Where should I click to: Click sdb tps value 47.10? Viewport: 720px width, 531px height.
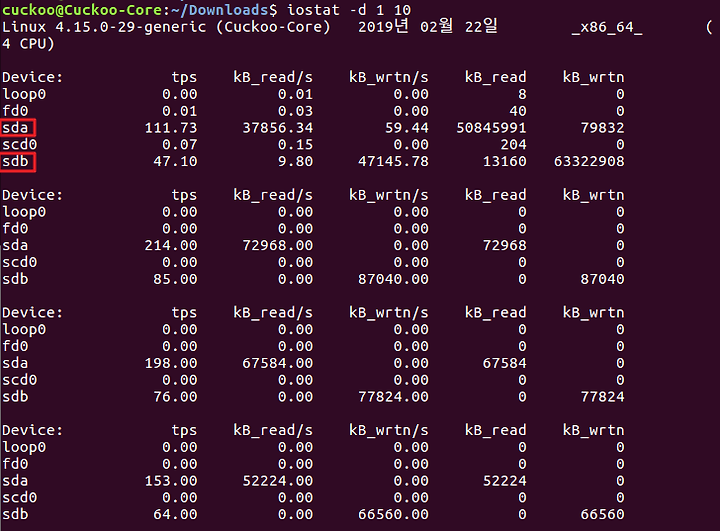pyautogui.click(x=175, y=161)
